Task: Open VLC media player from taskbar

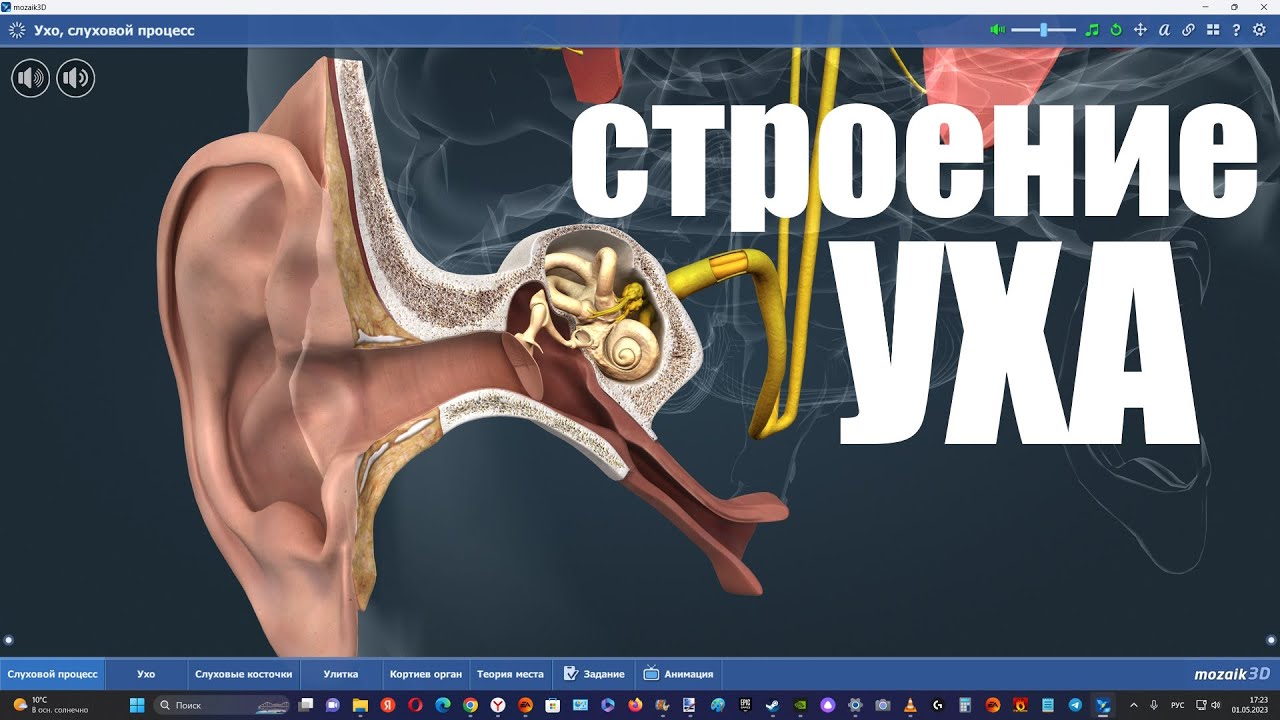Action: point(910,705)
